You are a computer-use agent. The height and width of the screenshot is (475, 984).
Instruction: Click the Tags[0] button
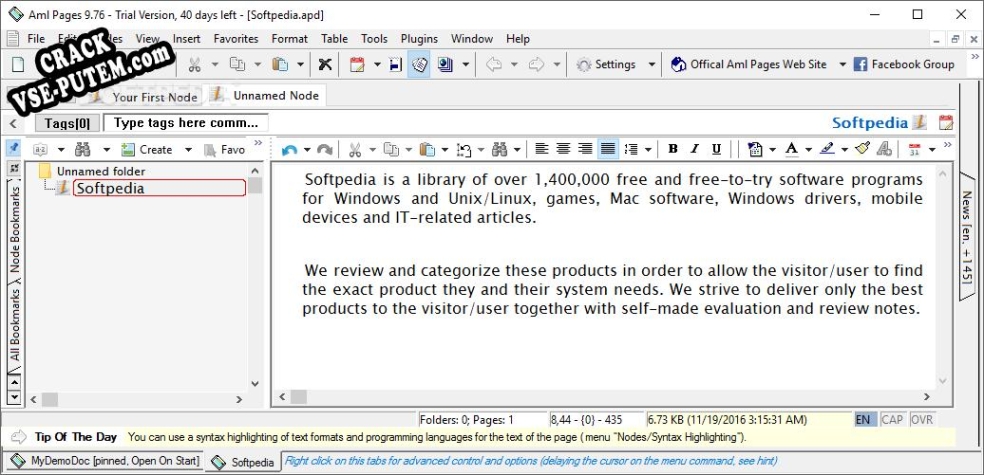tap(67, 123)
